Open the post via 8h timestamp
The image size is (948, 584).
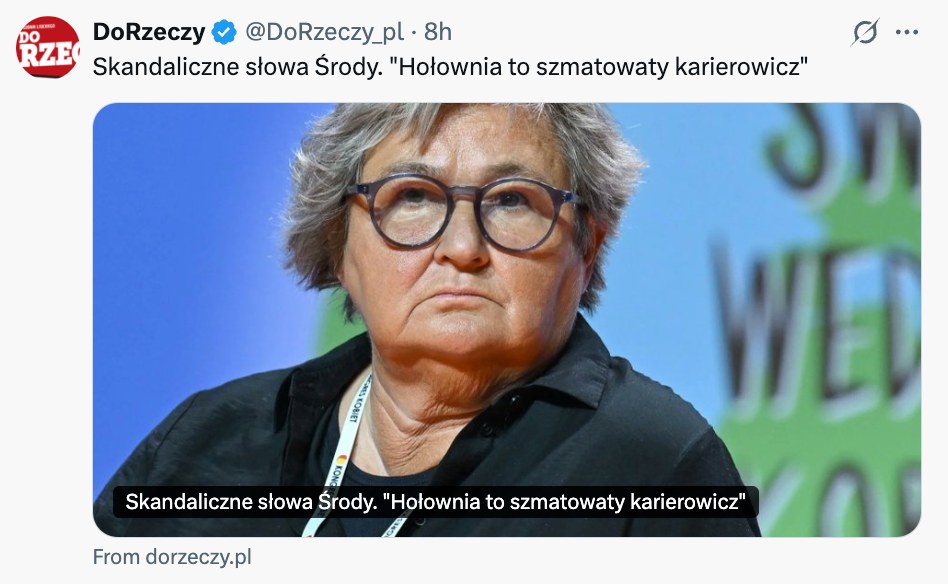[x=438, y=32]
